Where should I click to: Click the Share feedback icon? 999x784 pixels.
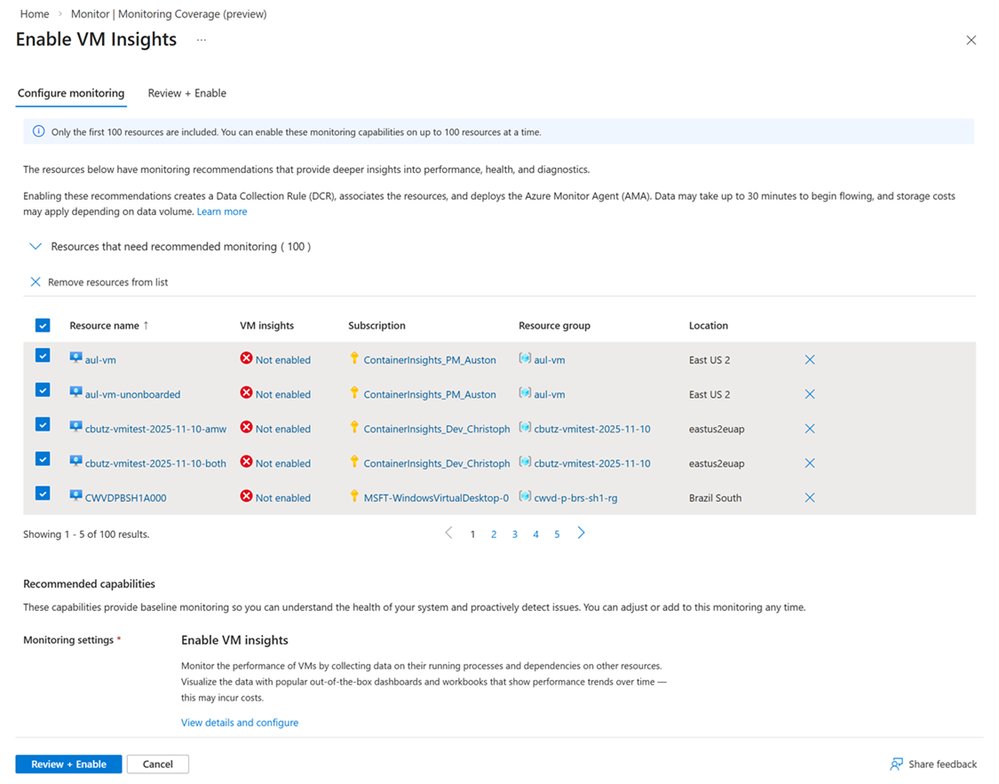coord(896,764)
